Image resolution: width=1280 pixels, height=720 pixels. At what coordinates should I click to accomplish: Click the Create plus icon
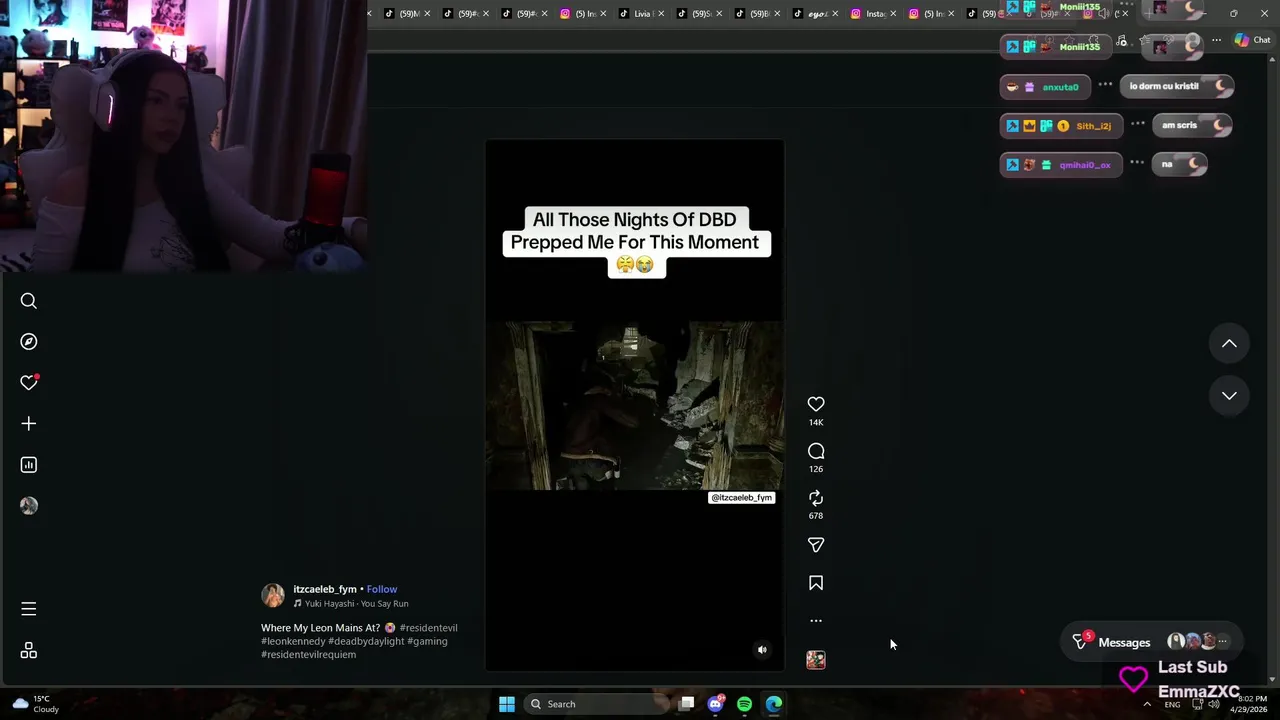click(x=29, y=424)
